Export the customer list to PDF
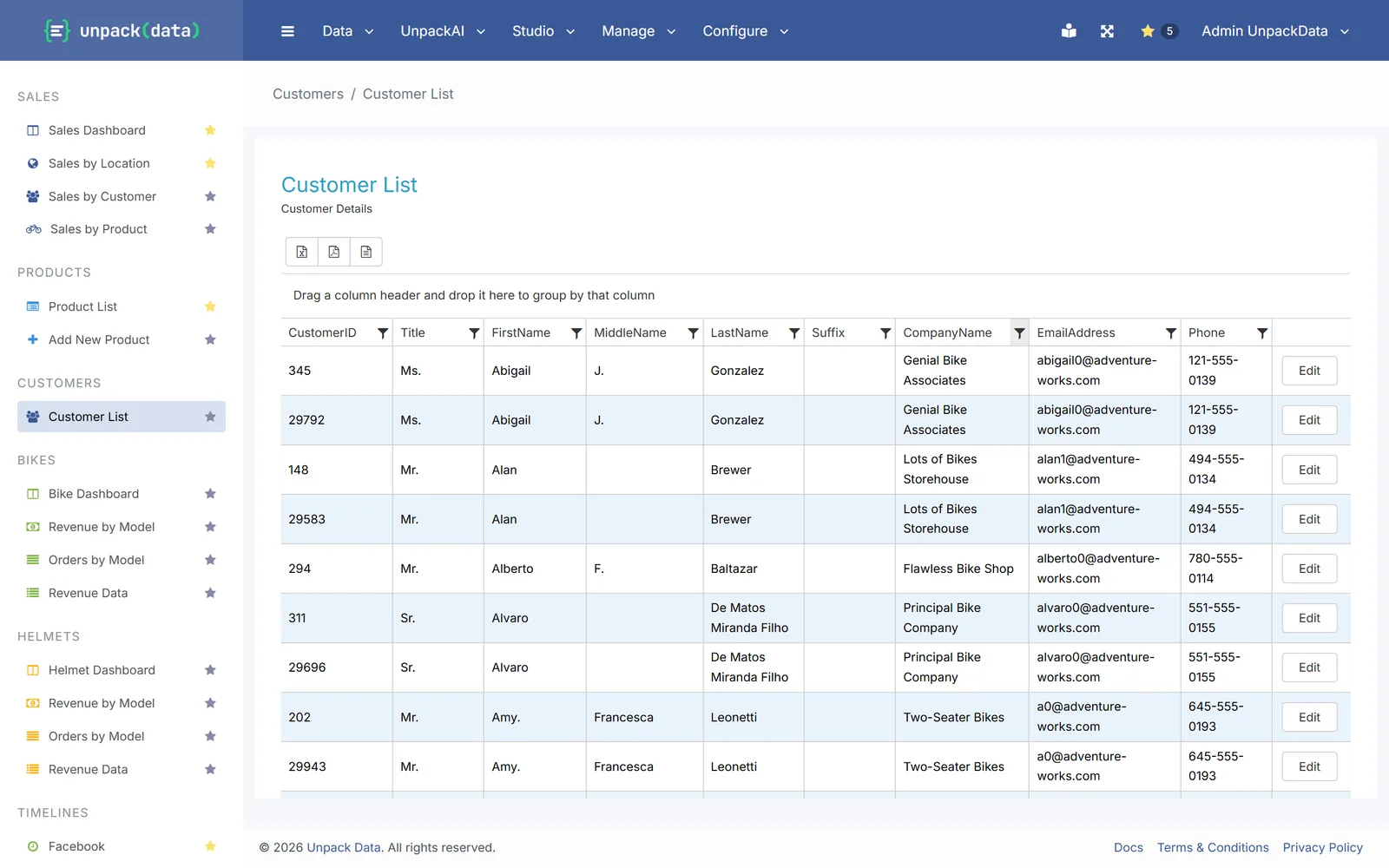 [x=334, y=252]
